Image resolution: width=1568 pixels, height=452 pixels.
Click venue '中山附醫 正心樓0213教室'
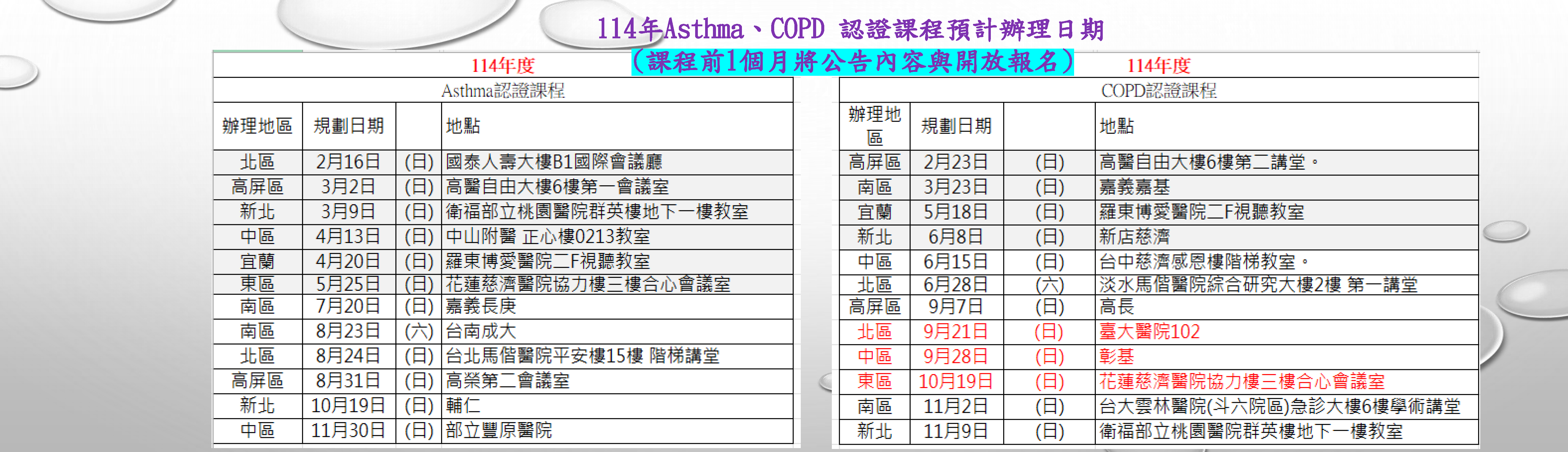(548, 236)
